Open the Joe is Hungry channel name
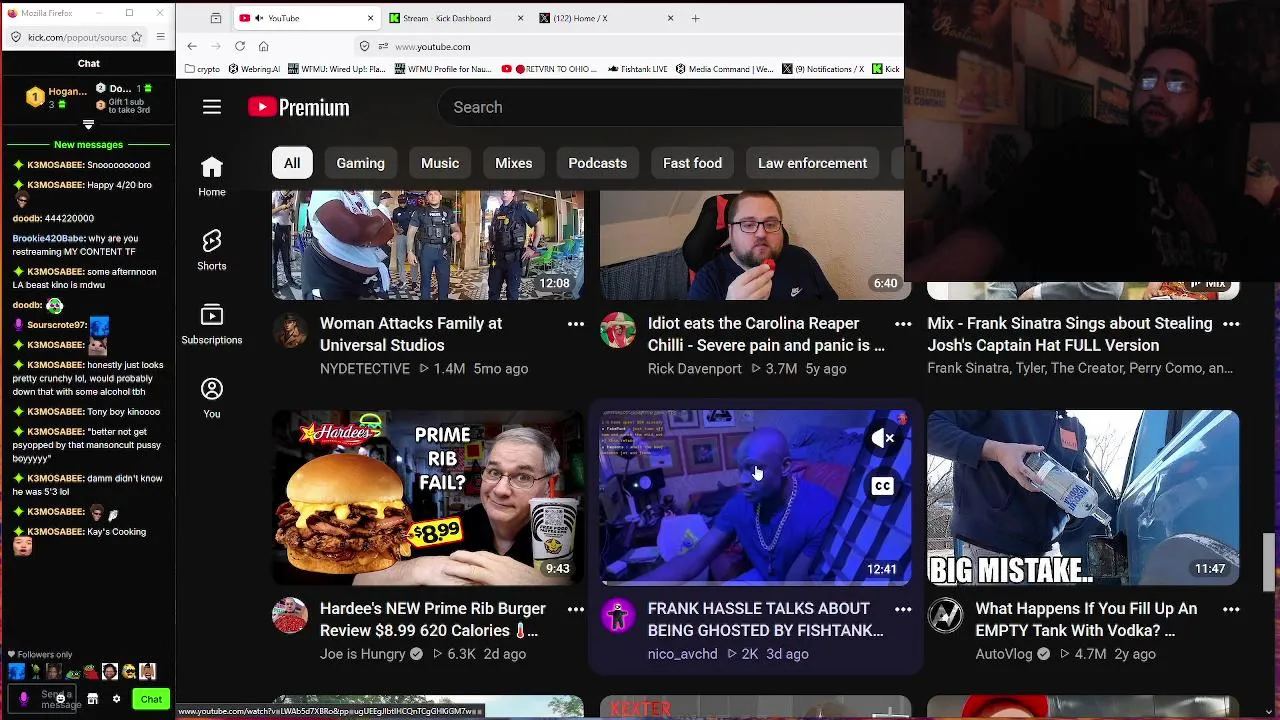This screenshot has height=720, width=1280. point(363,654)
